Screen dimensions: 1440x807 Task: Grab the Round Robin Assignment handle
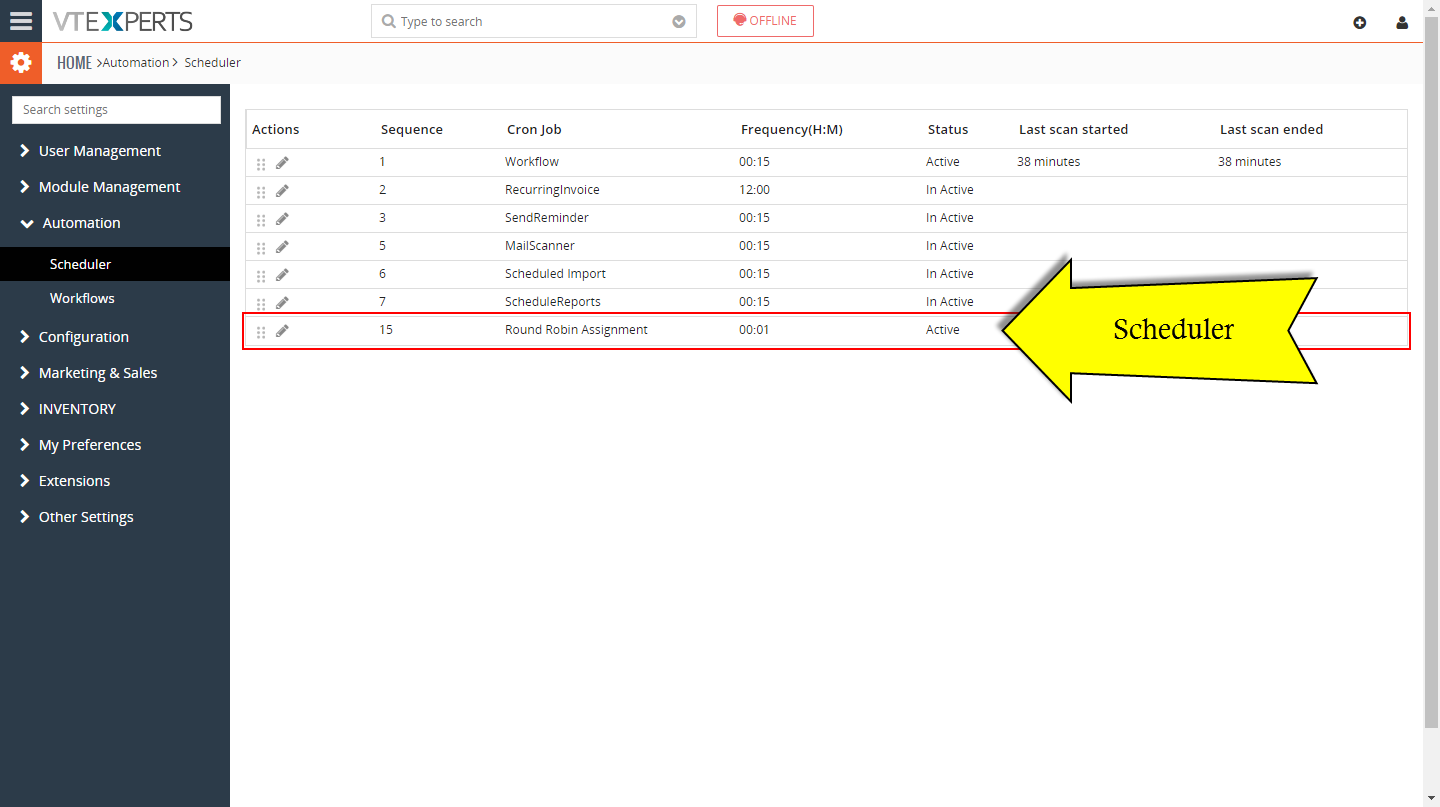tap(261, 331)
